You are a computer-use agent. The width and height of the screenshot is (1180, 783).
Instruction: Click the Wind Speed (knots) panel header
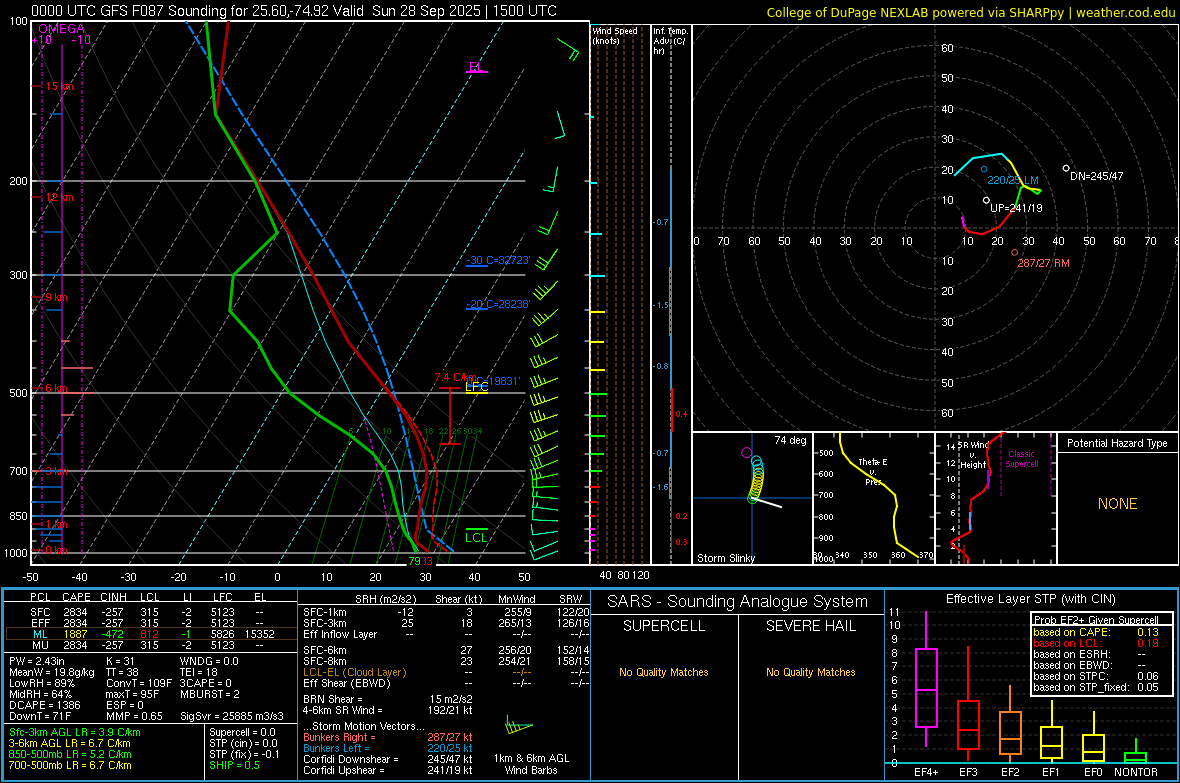point(615,35)
